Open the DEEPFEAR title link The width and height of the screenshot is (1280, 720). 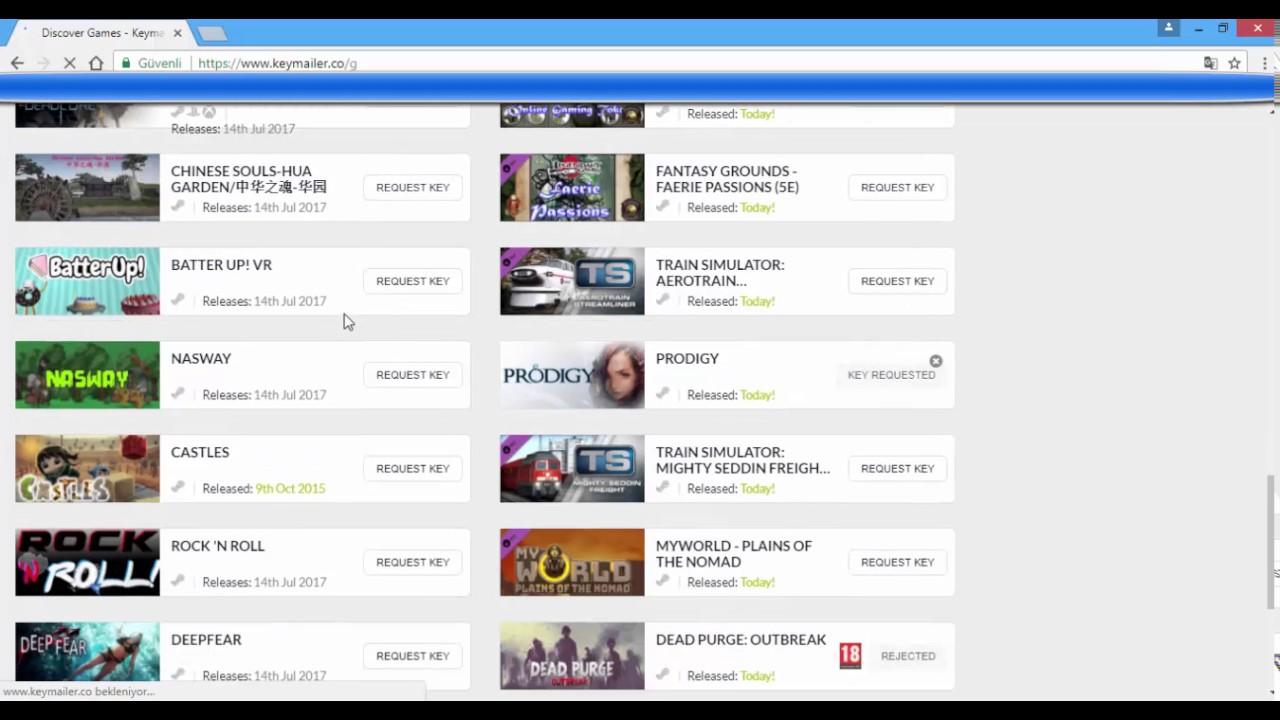point(206,640)
